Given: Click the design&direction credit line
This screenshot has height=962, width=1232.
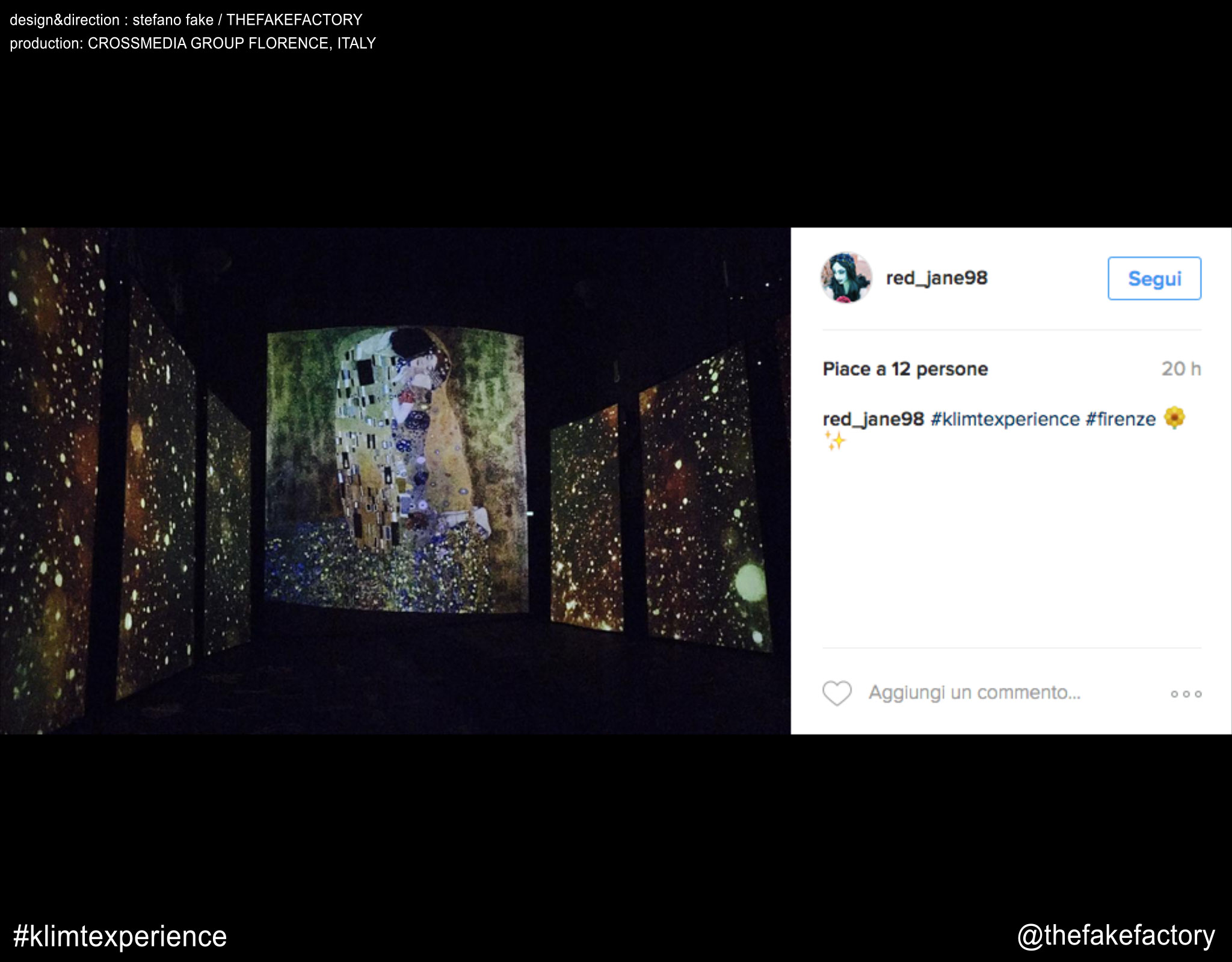Looking at the screenshot, I should [186, 20].
